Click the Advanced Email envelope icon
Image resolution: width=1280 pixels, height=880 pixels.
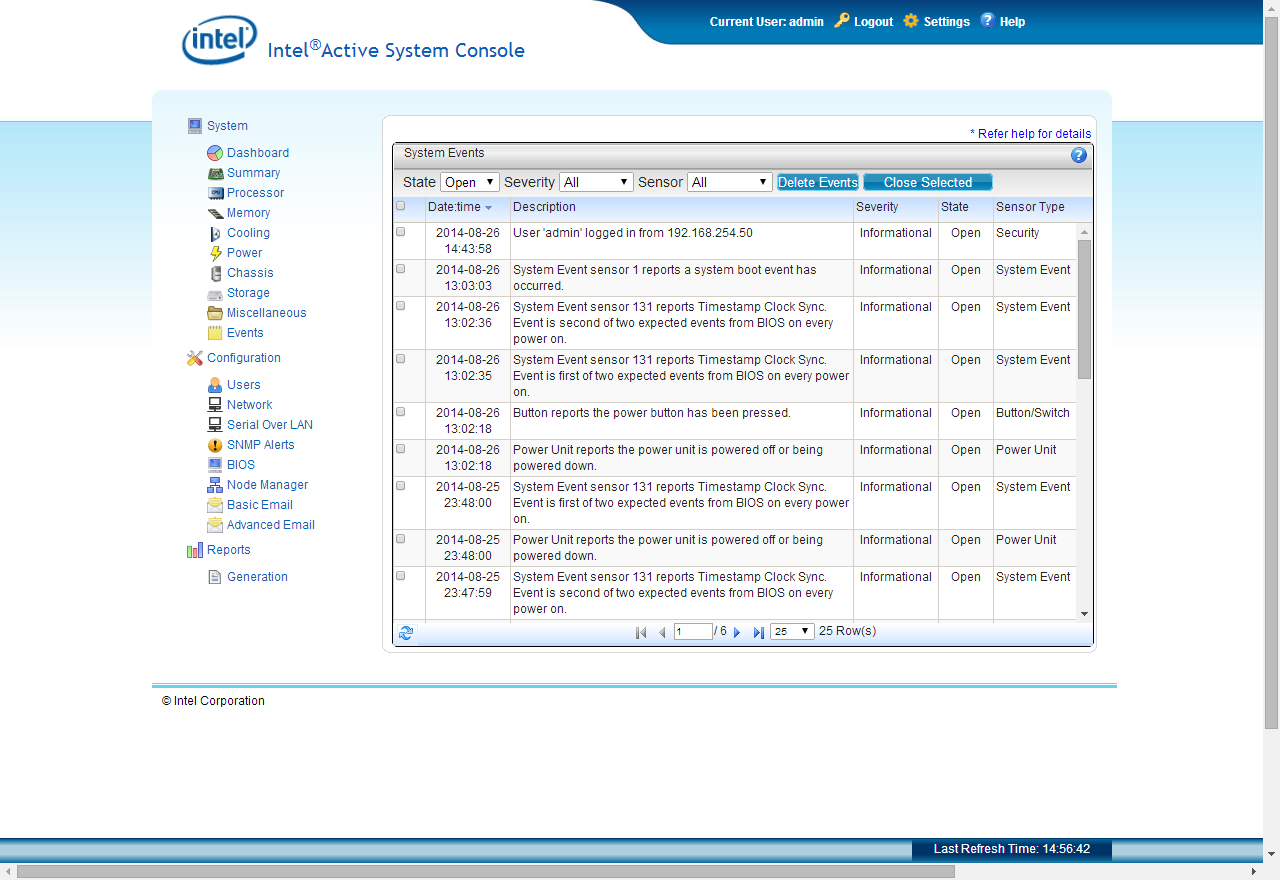pos(215,525)
